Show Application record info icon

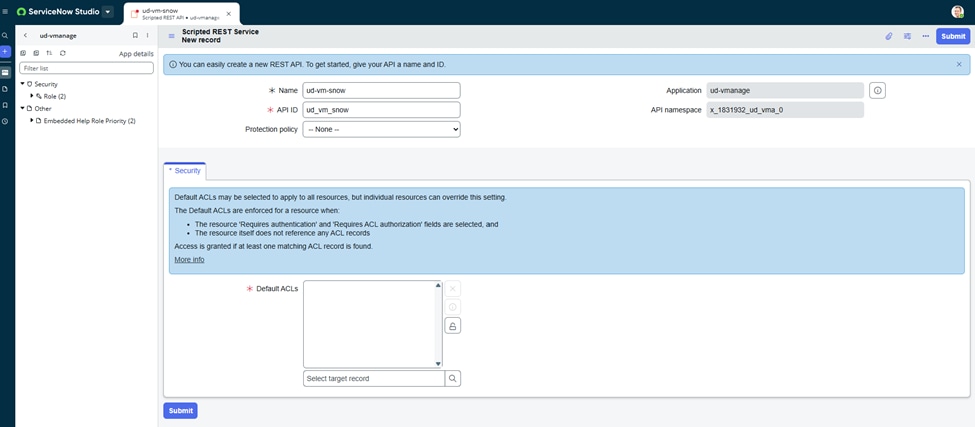point(877,90)
